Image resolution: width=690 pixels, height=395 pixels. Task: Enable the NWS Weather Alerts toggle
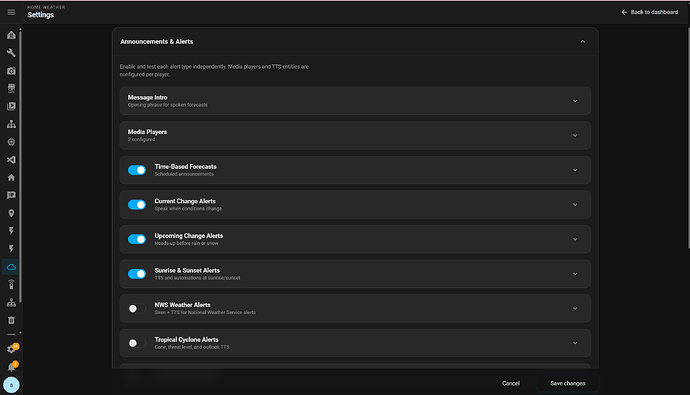point(137,308)
